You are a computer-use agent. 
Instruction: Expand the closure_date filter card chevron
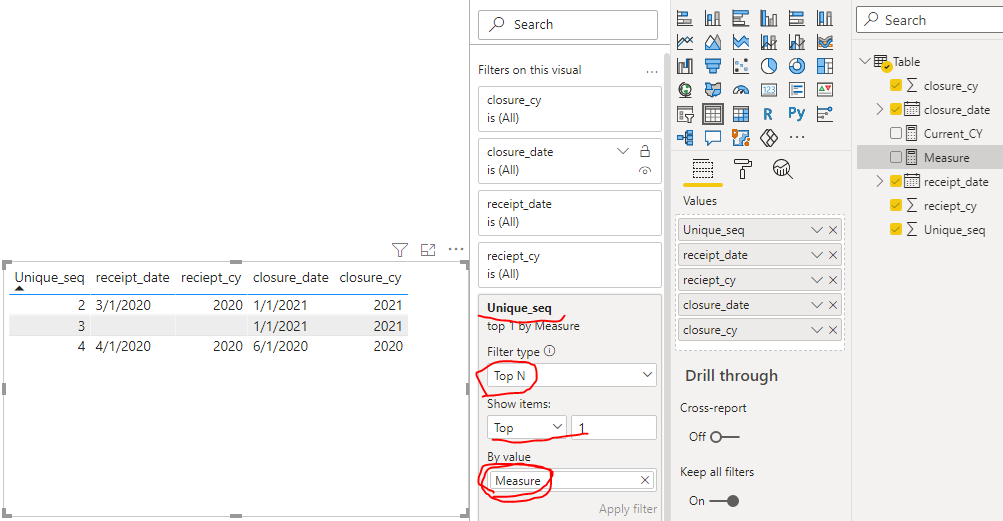pos(622,151)
